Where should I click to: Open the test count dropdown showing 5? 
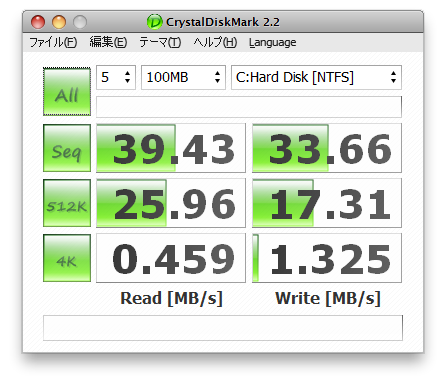pos(116,77)
